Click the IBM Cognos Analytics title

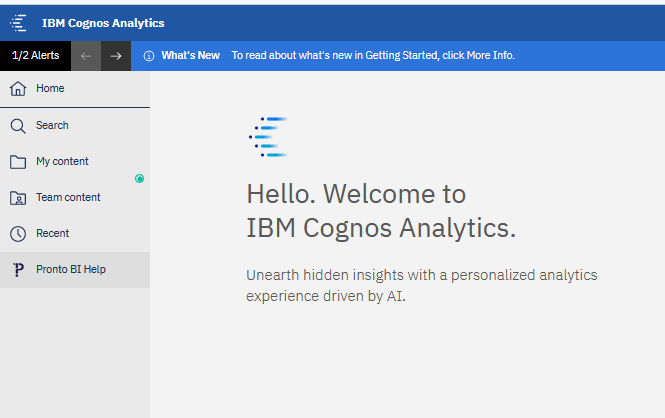(103, 23)
